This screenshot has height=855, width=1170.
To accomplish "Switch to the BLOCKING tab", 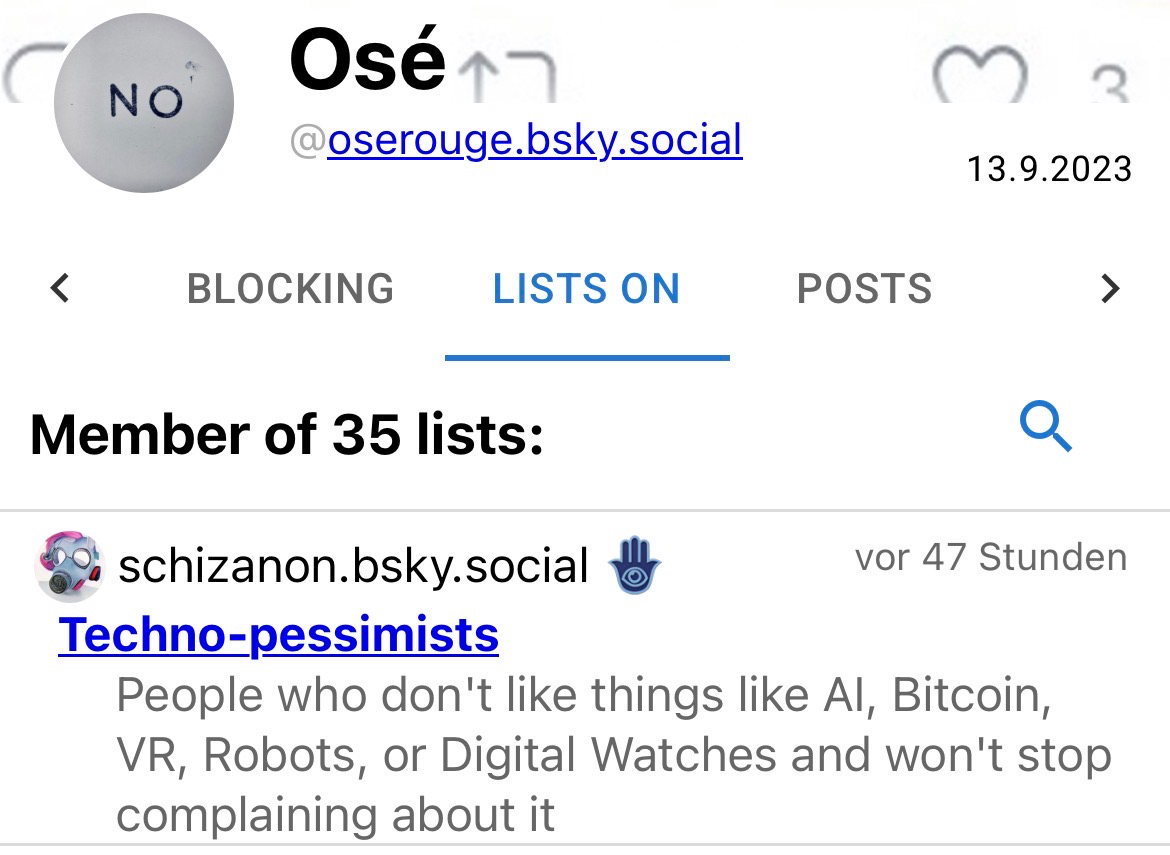I will coord(290,289).
